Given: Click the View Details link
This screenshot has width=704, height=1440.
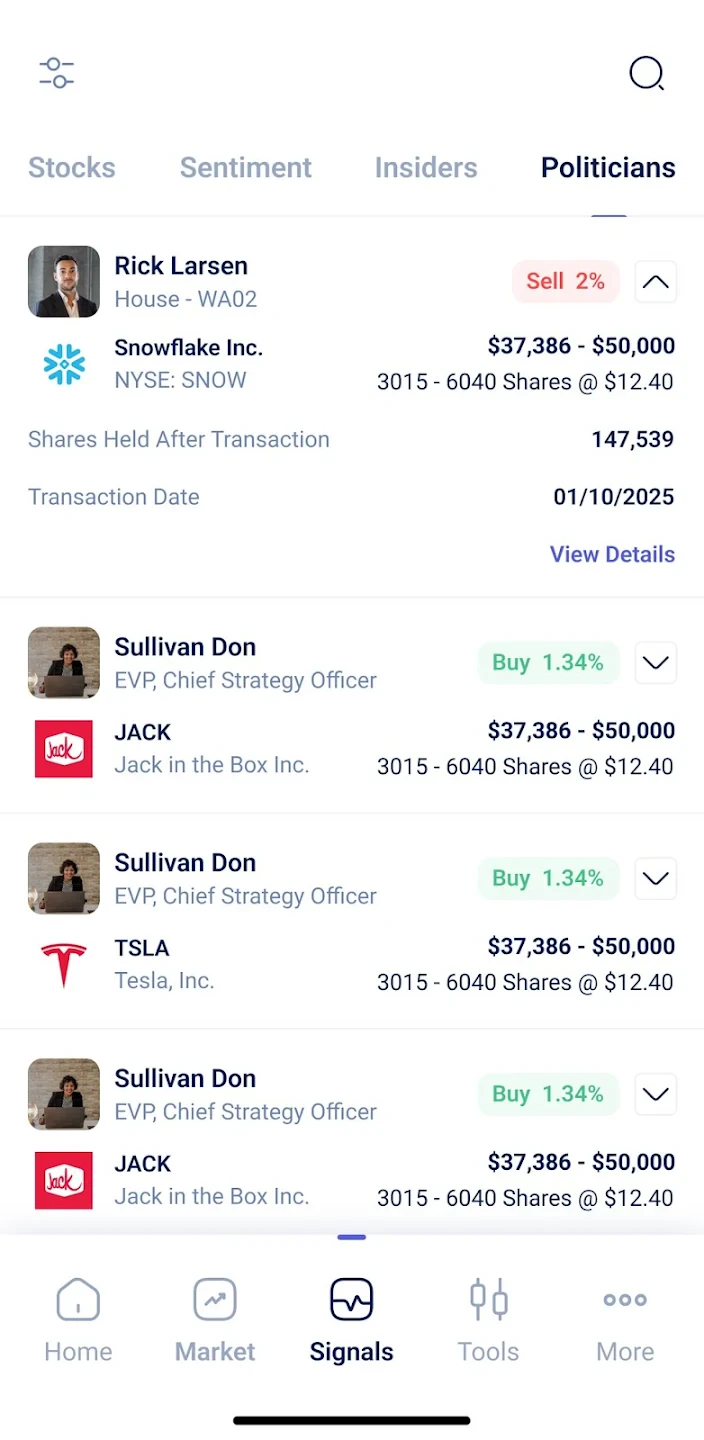Looking at the screenshot, I should click(x=612, y=554).
